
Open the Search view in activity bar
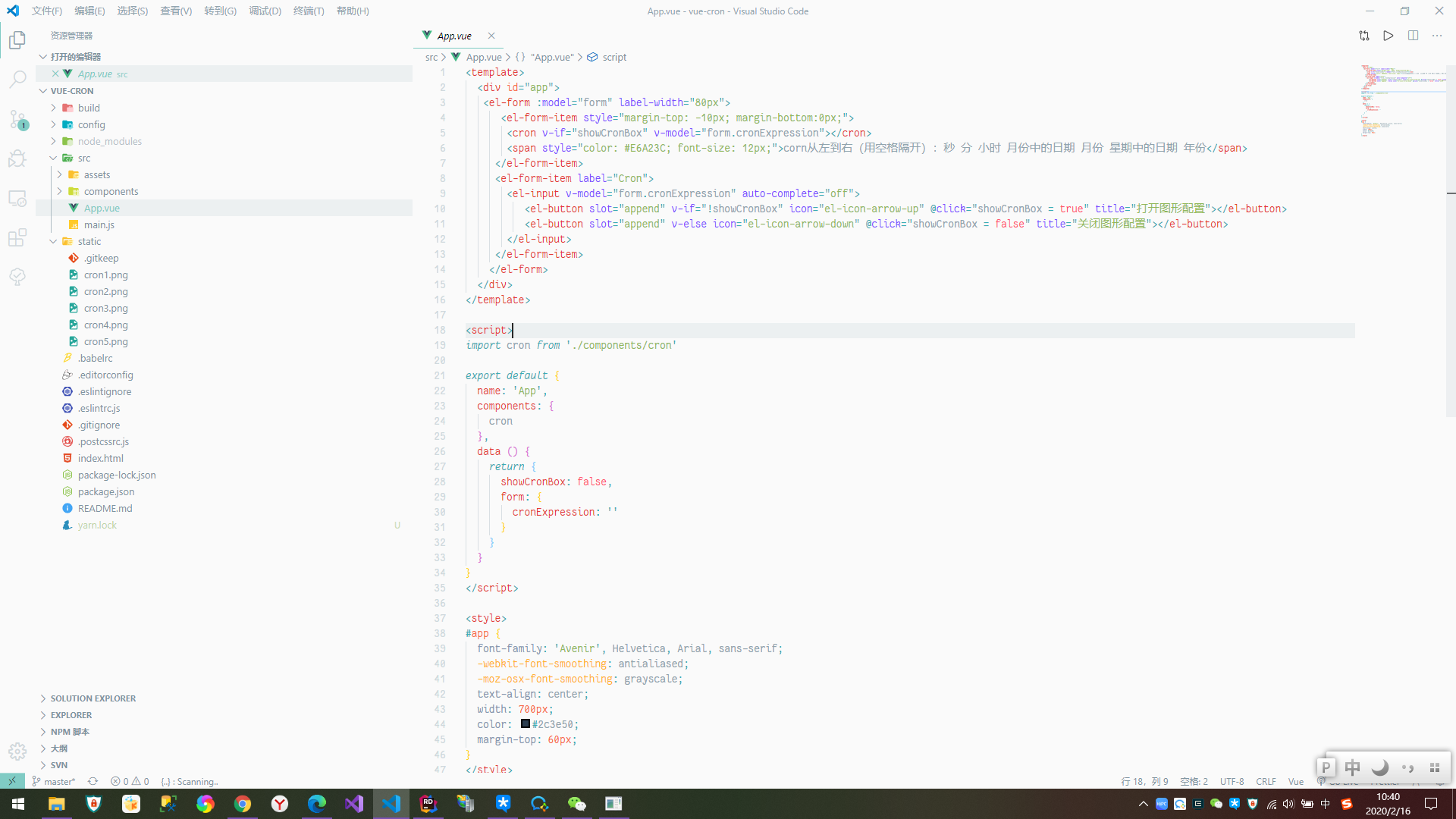[17, 79]
